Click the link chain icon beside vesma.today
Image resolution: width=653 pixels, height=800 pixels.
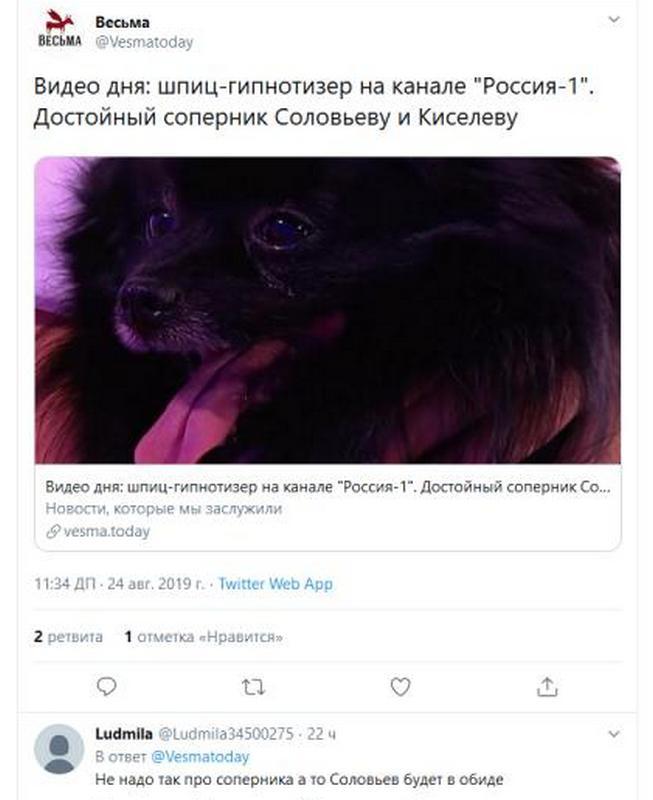pyautogui.click(x=53, y=532)
